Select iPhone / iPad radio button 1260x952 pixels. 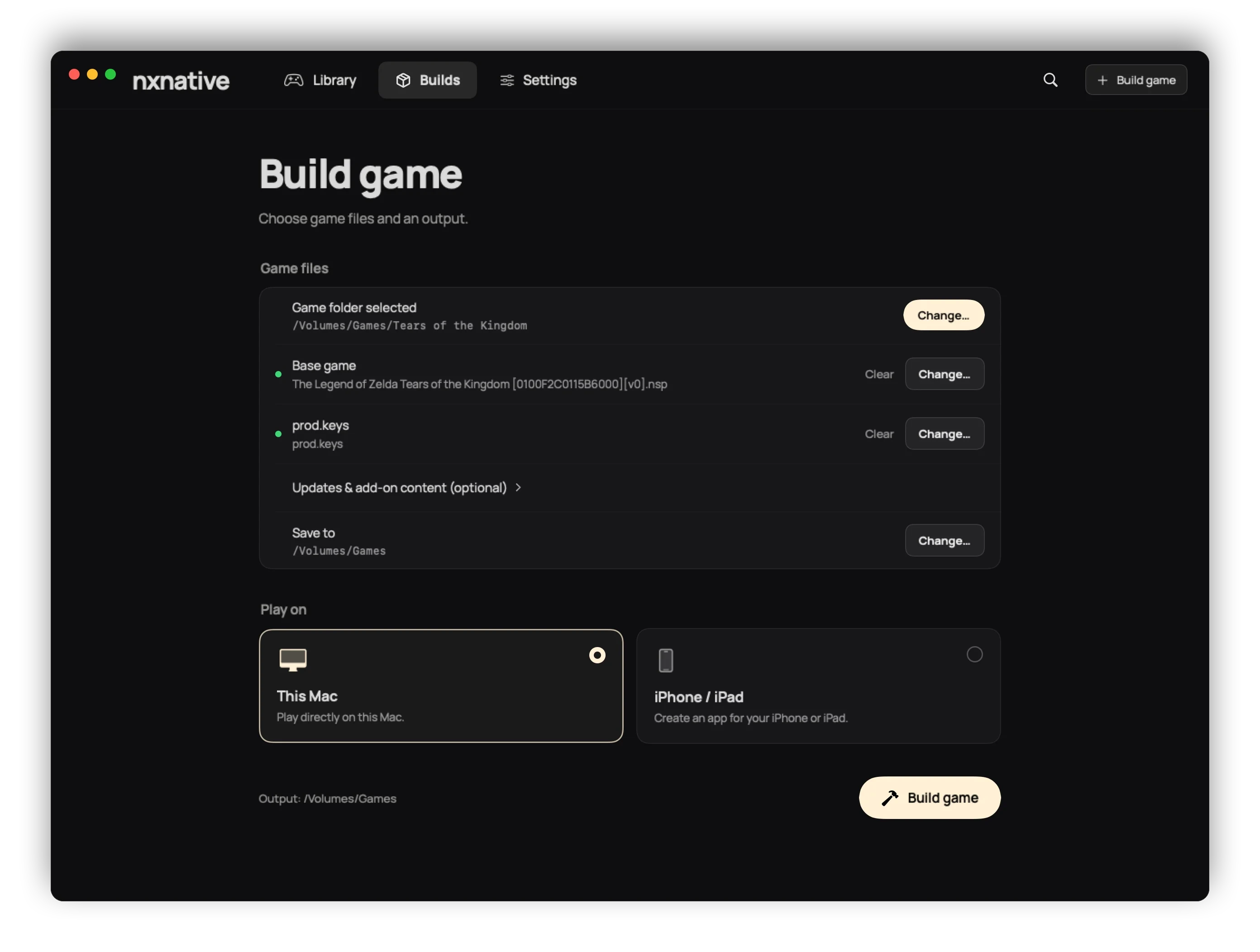point(974,654)
